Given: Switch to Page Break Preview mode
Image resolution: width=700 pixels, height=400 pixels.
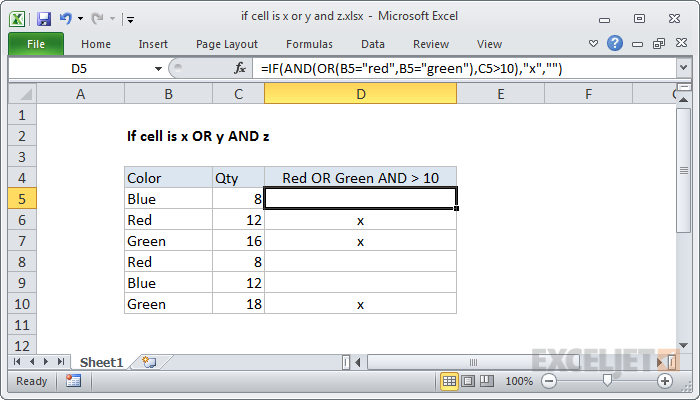Looking at the screenshot, I should [489, 381].
